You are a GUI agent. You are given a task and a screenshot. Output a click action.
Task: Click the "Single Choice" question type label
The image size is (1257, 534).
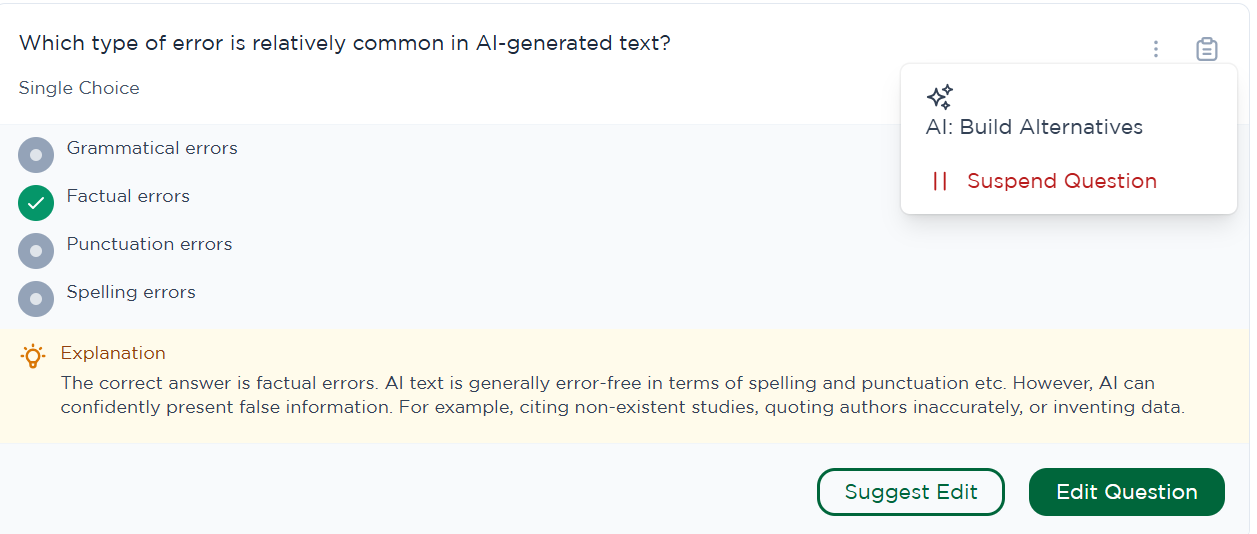(79, 88)
